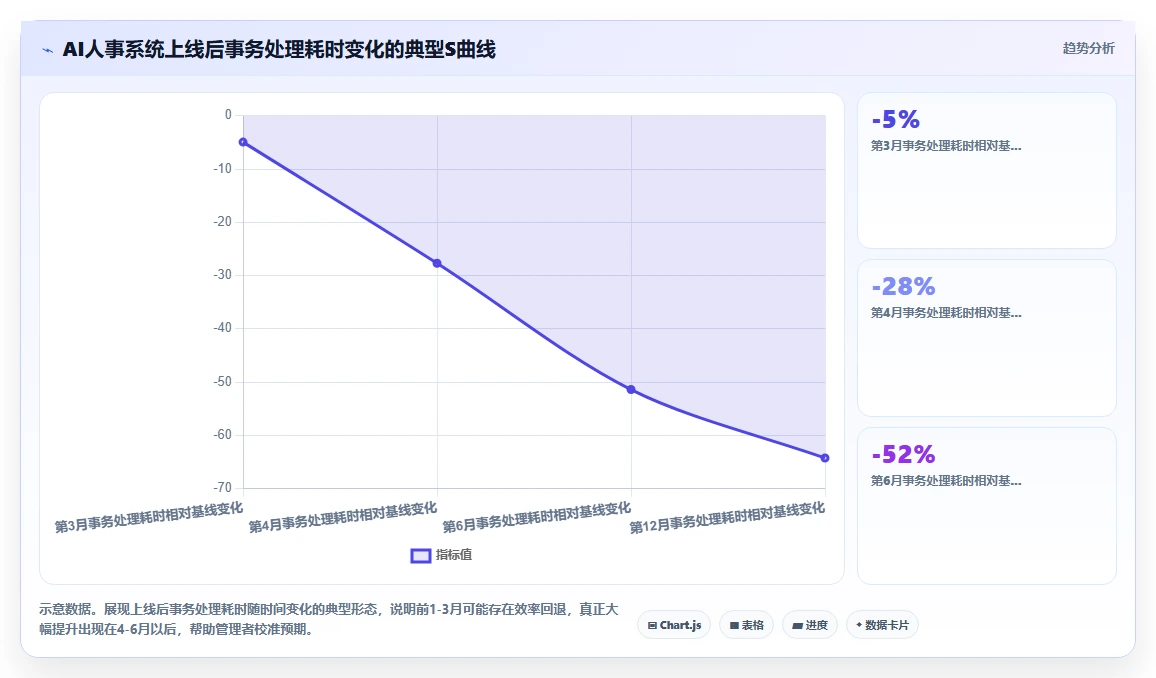Click the chart title AI人事系统上线后事务处理耗时变化的典型S曲线
Viewport: 1156px width, 678px height.
pos(279,49)
